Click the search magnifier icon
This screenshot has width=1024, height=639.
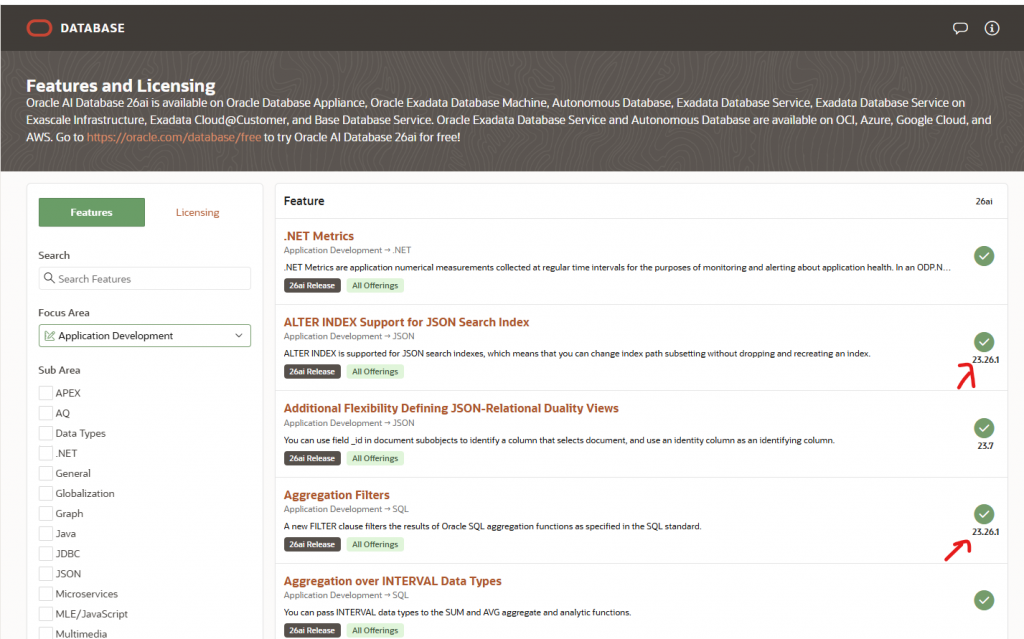click(x=49, y=278)
